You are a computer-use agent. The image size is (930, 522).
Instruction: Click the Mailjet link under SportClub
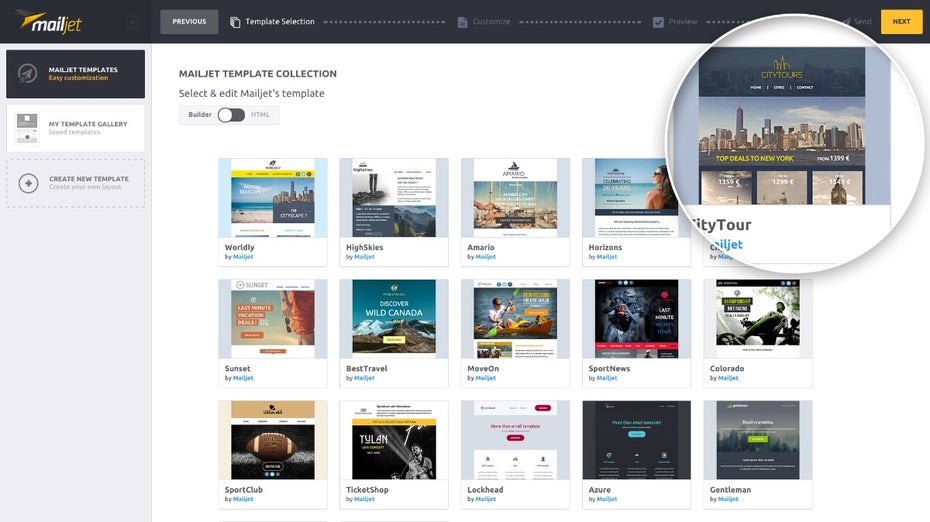click(243, 499)
